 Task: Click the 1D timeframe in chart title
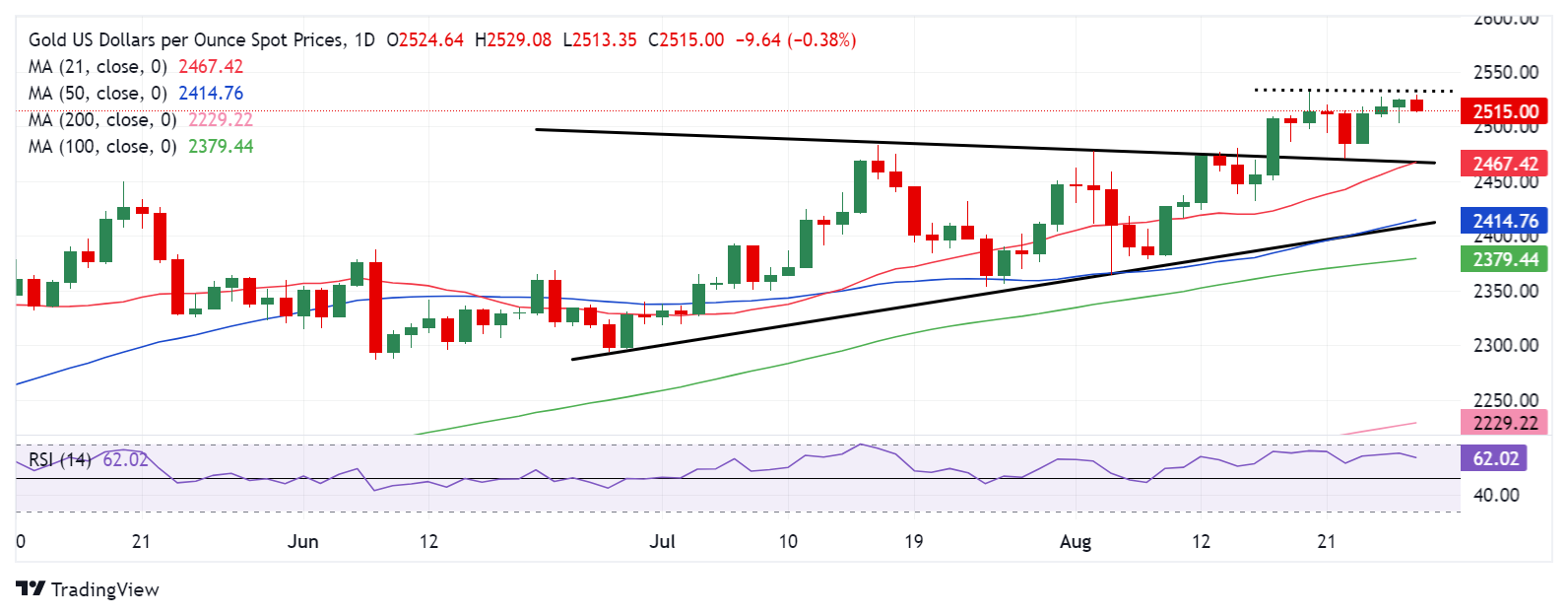coord(364,40)
